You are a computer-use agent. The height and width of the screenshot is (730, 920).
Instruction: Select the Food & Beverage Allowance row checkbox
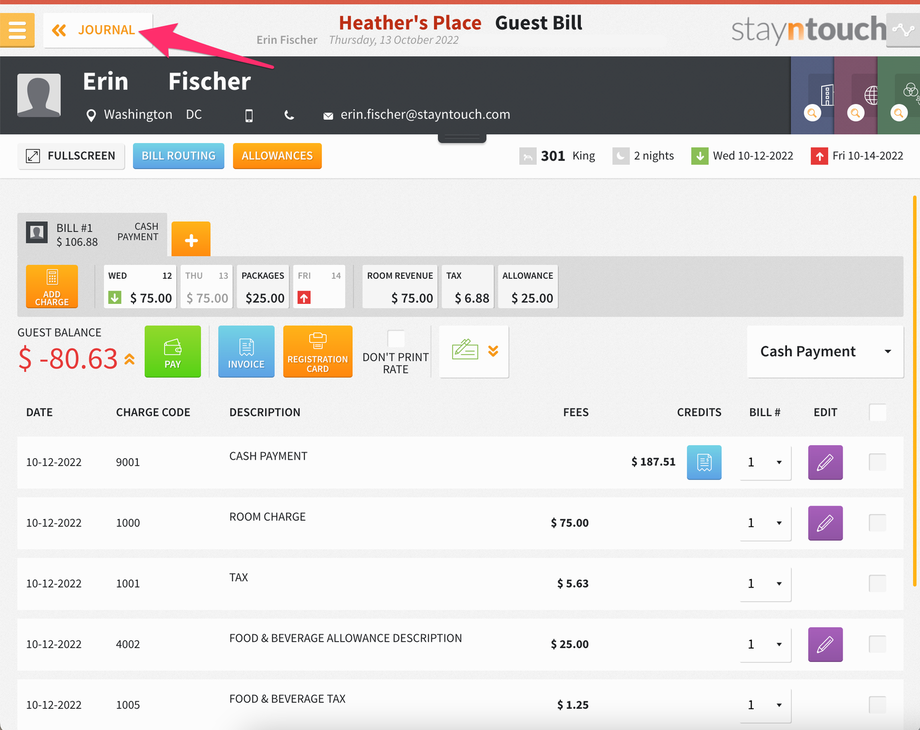pos(878,644)
